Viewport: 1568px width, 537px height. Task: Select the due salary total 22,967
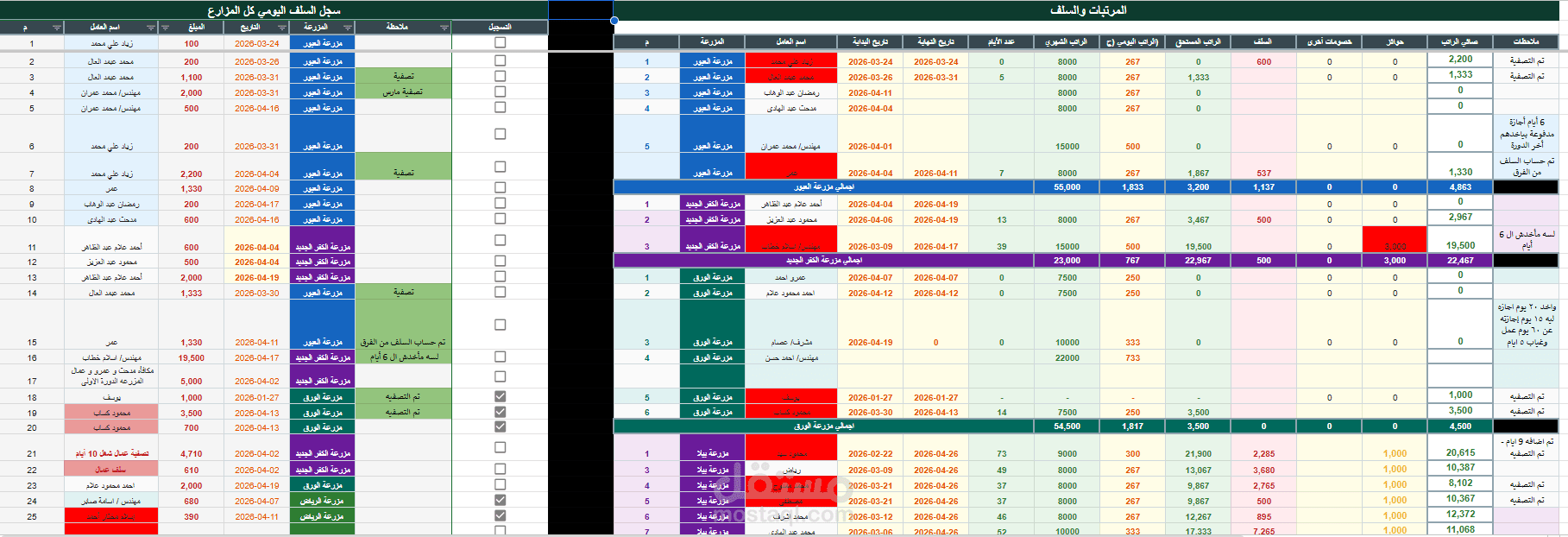(x=1198, y=260)
